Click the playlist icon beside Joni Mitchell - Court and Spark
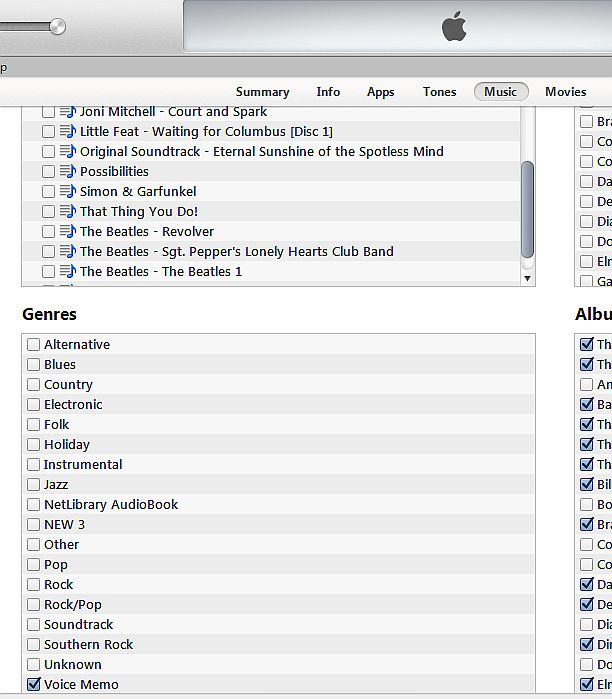 click(68, 112)
